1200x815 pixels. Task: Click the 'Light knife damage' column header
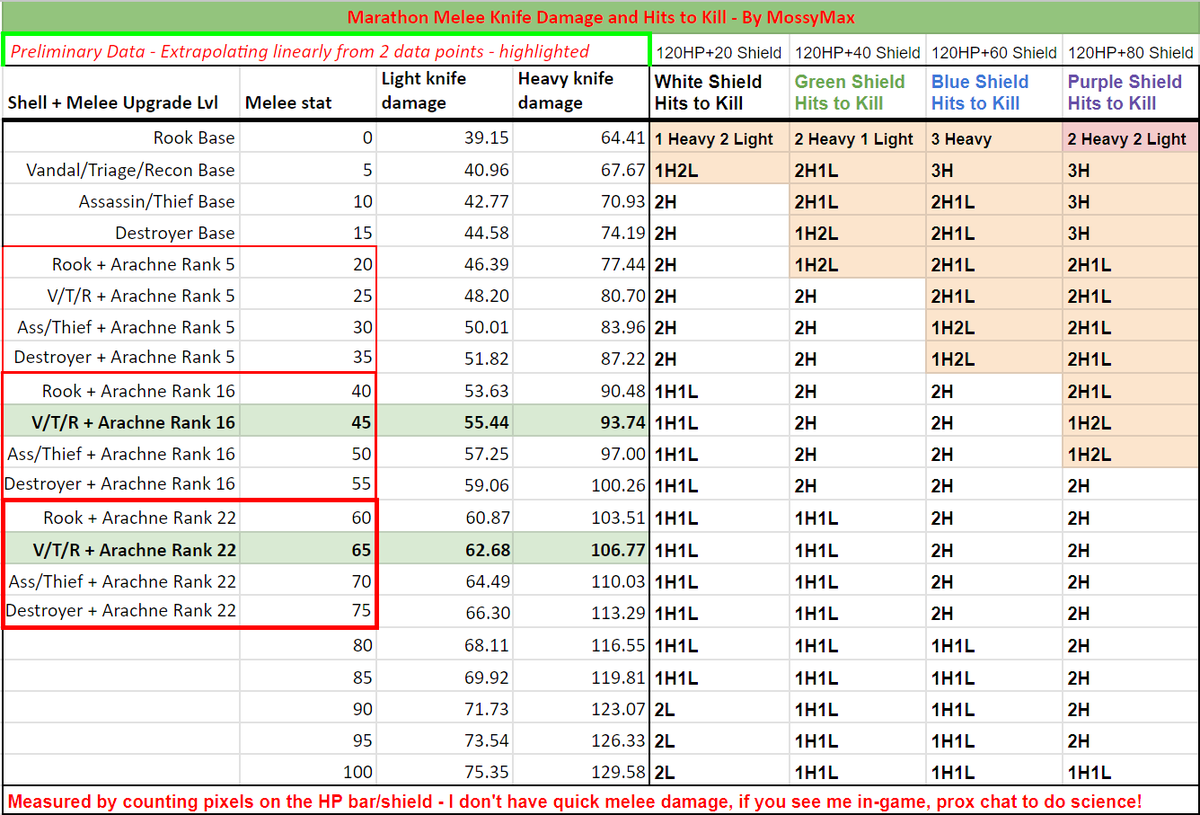(445, 93)
